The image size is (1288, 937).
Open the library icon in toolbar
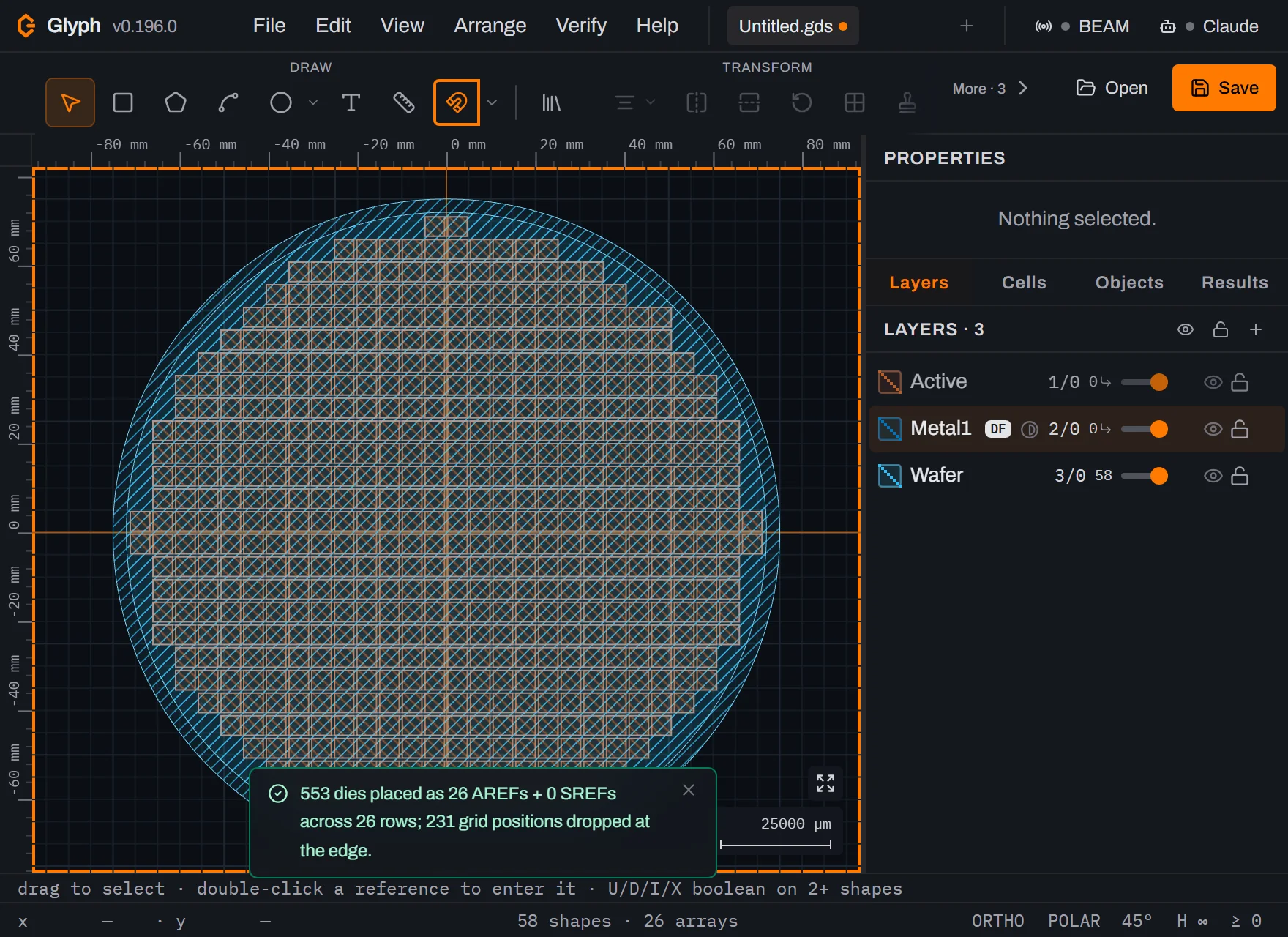click(551, 102)
